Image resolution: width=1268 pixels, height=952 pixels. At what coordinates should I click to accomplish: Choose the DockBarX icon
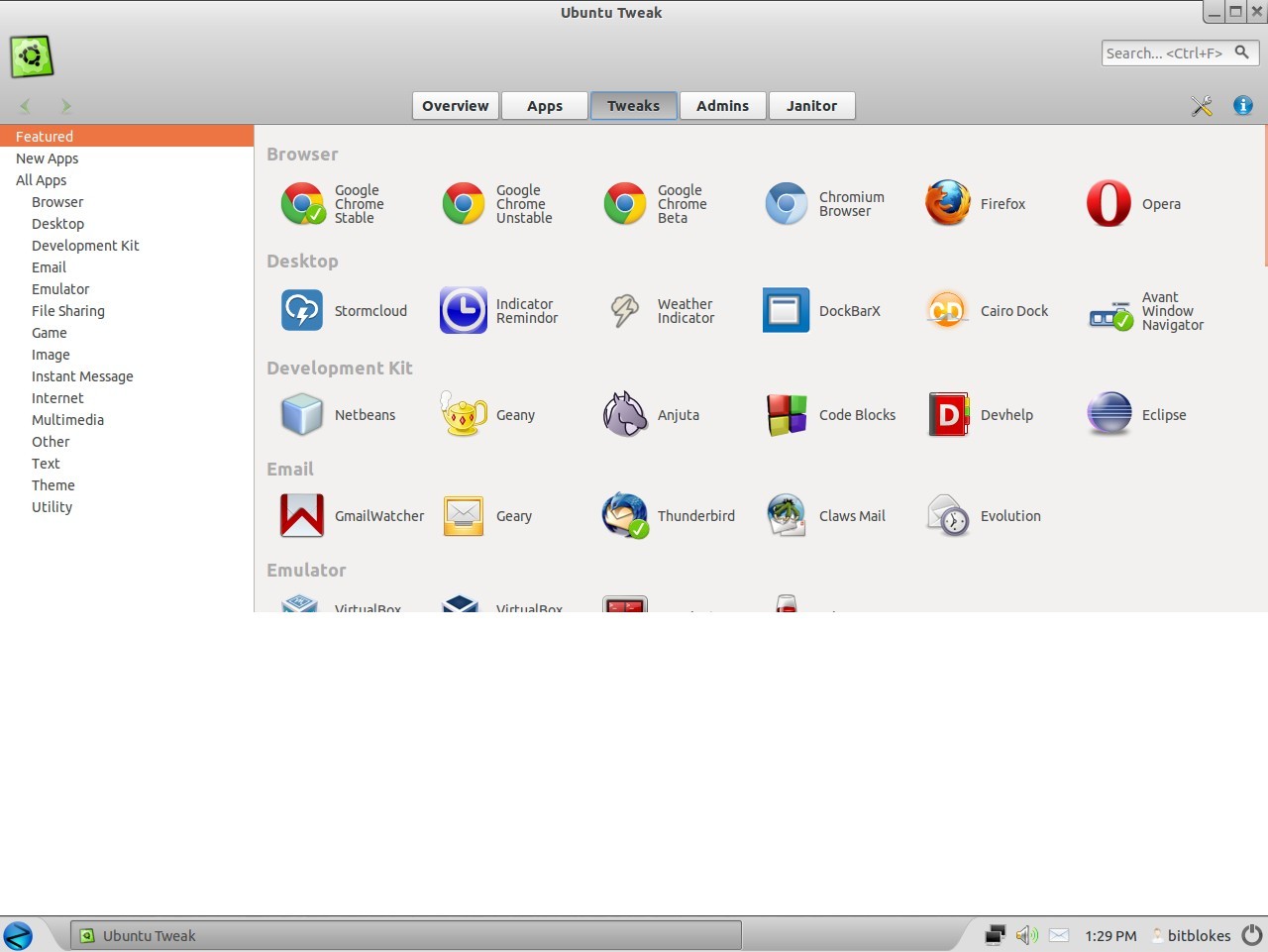[x=787, y=311]
